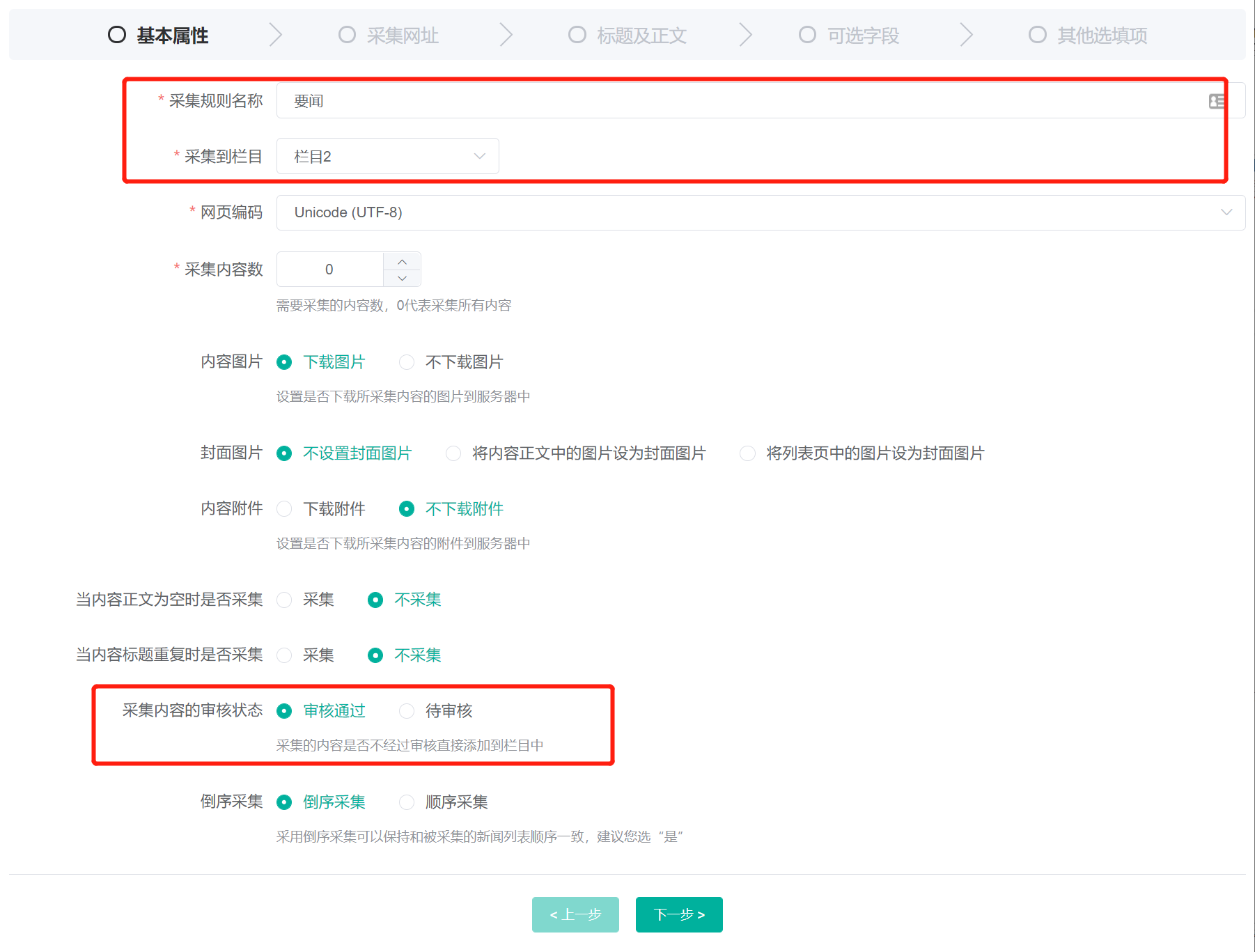This screenshot has width=1255, height=952.
Task: Enable the 下载附件 radio option
Action: pos(284,509)
